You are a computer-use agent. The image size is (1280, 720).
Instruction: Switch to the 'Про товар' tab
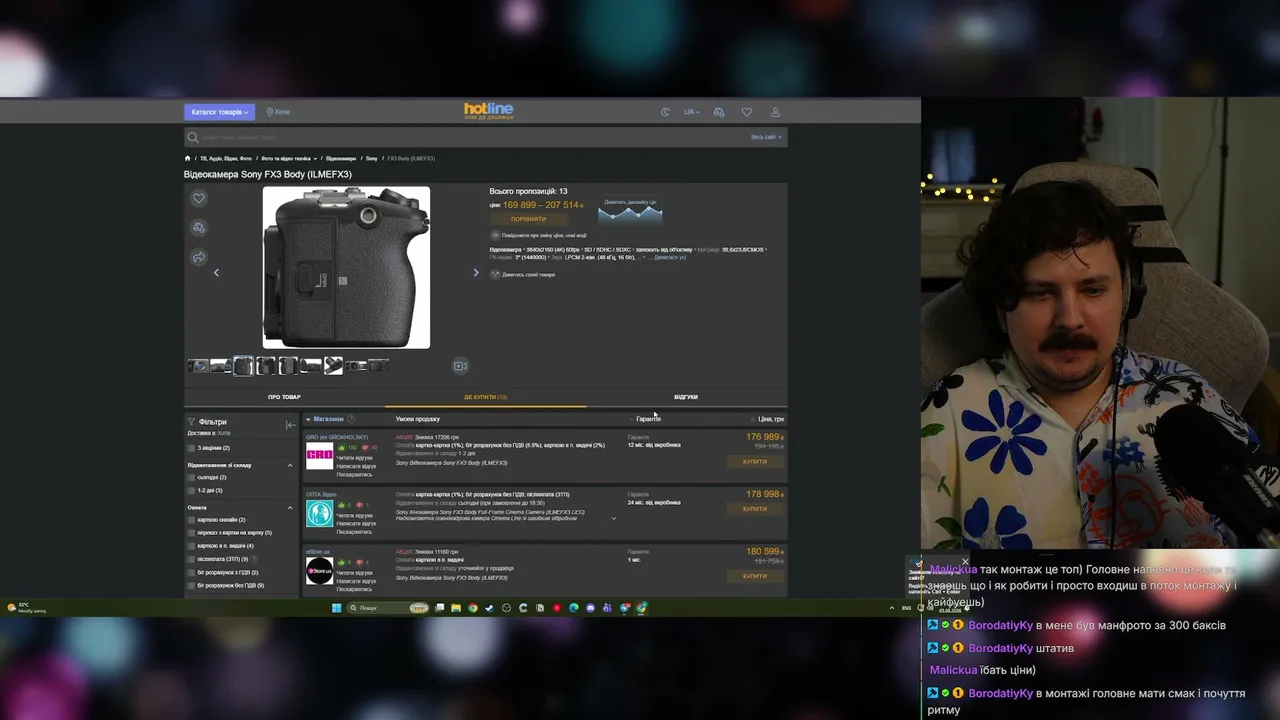[284, 397]
